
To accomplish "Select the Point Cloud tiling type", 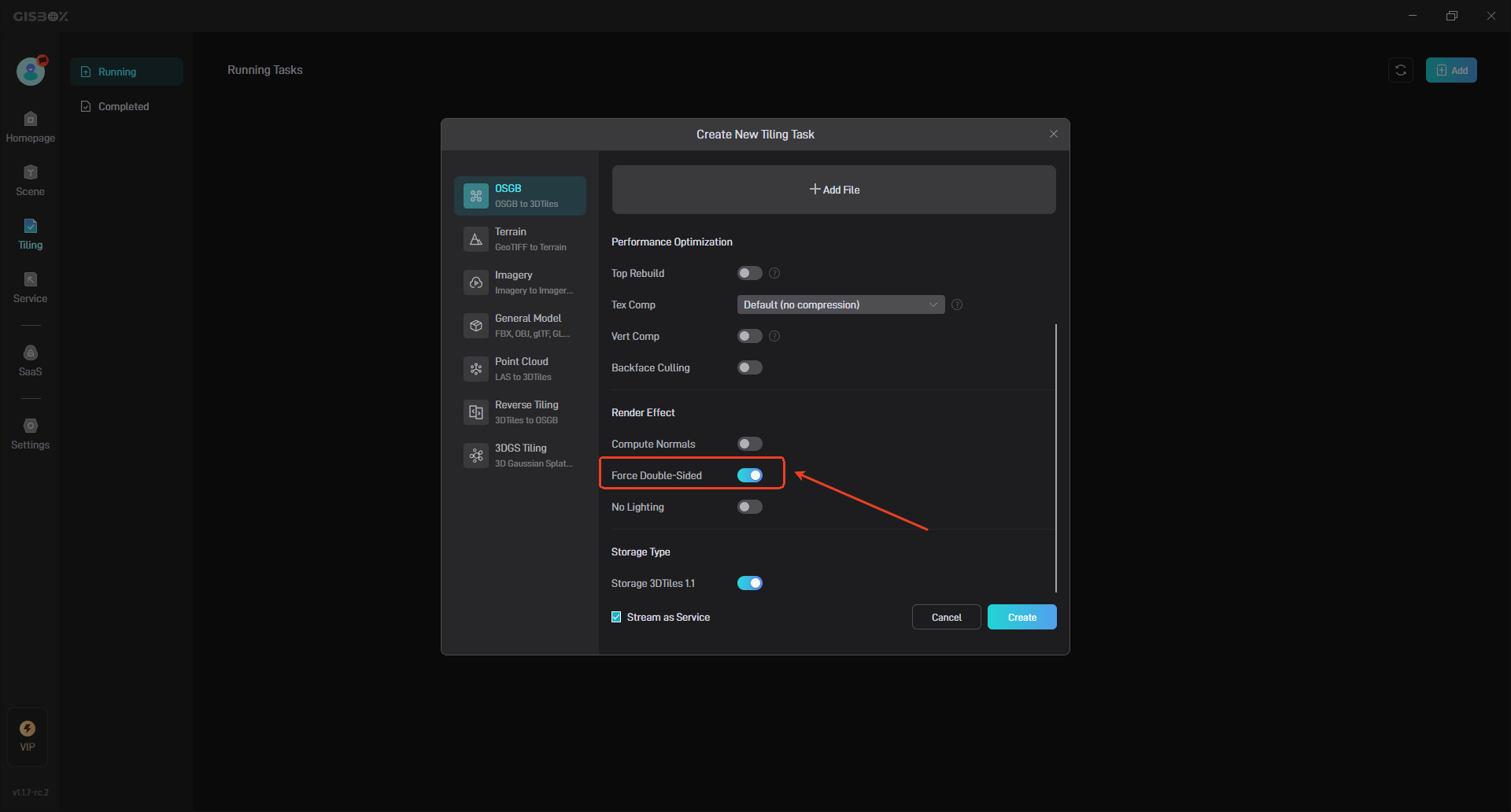I will click(x=520, y=368).
